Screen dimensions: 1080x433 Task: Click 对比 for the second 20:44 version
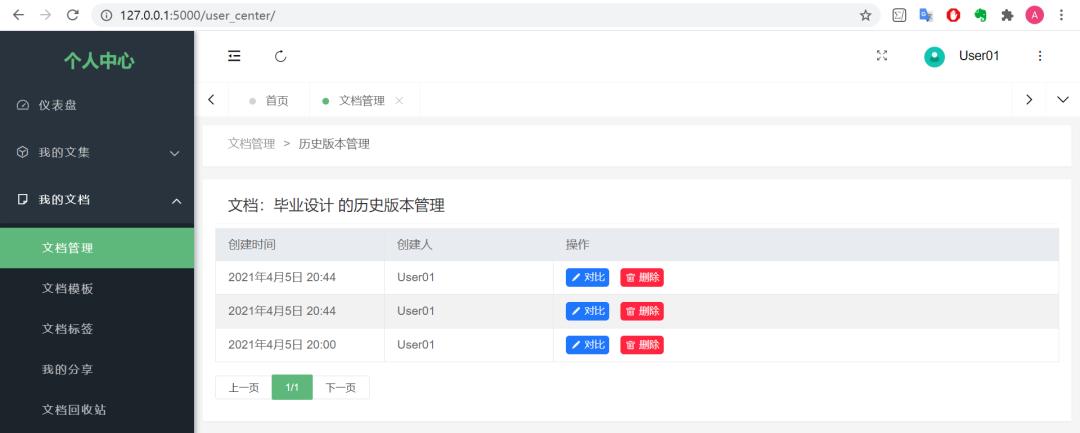(588, 311)
